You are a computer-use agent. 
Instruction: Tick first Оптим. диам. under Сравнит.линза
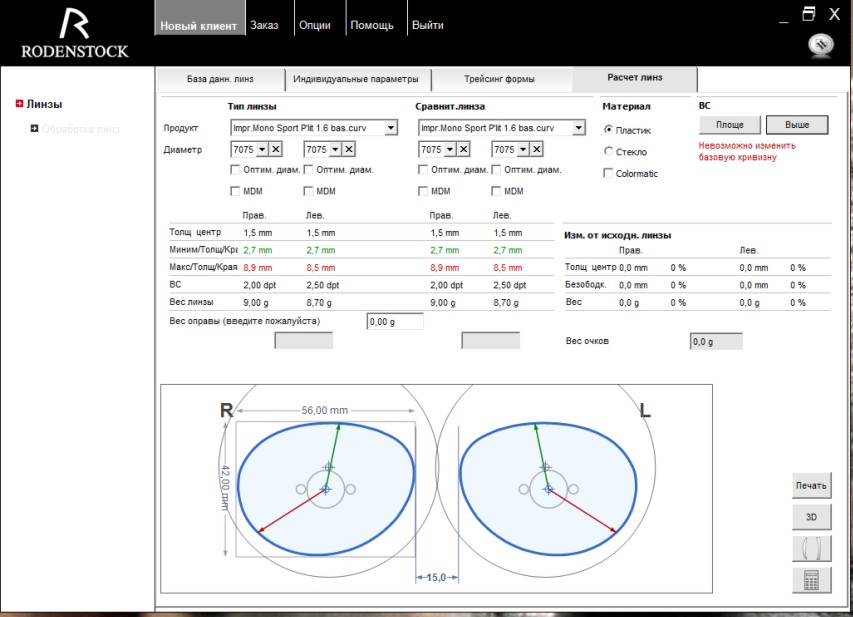(x=423, y=170)
